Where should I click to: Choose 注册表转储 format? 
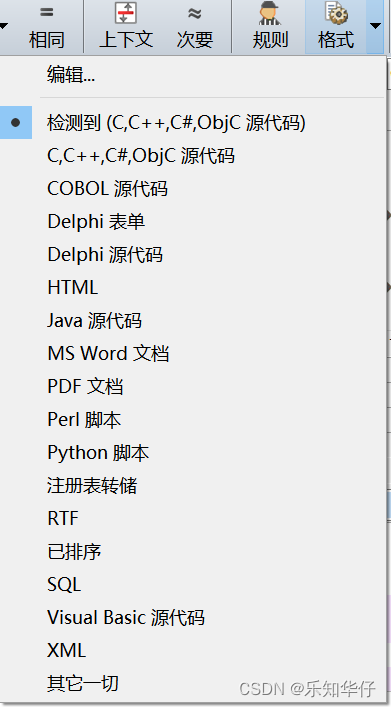[x=92, y=486]
